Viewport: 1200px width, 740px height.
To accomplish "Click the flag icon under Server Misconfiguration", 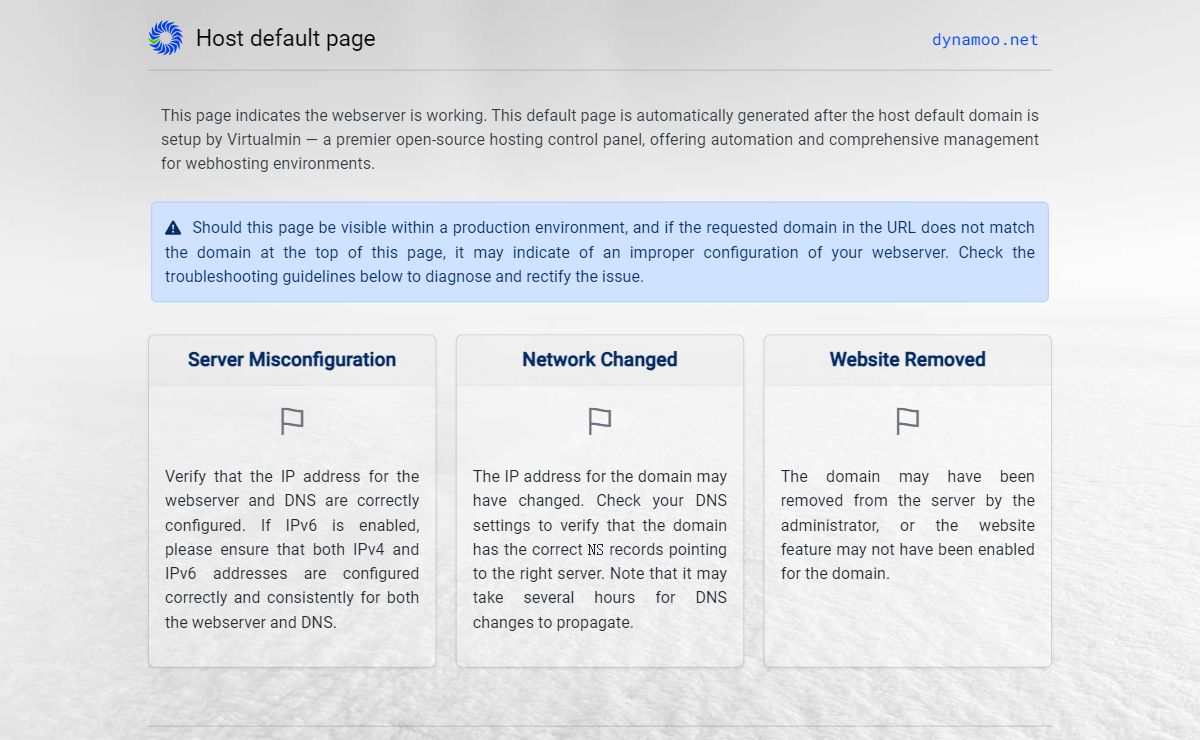I will [292, 422].
